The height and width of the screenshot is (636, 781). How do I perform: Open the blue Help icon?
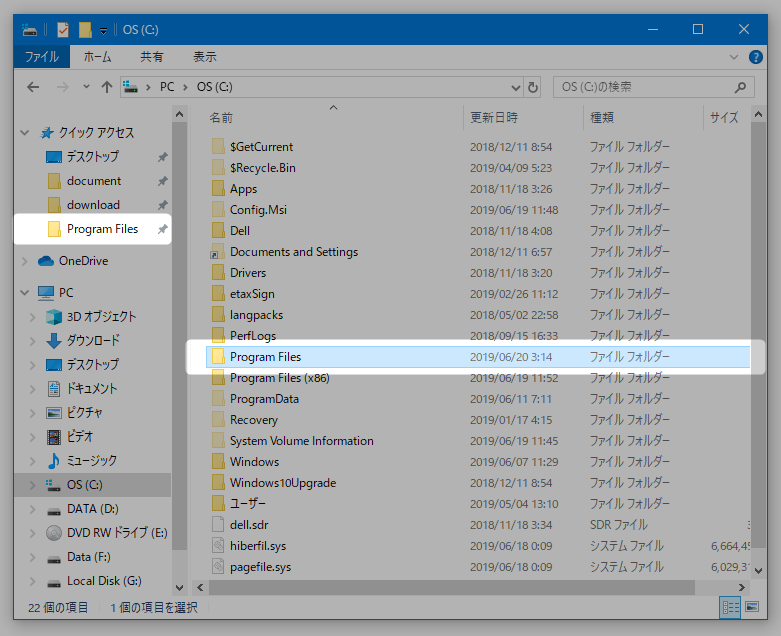point(756,57)
